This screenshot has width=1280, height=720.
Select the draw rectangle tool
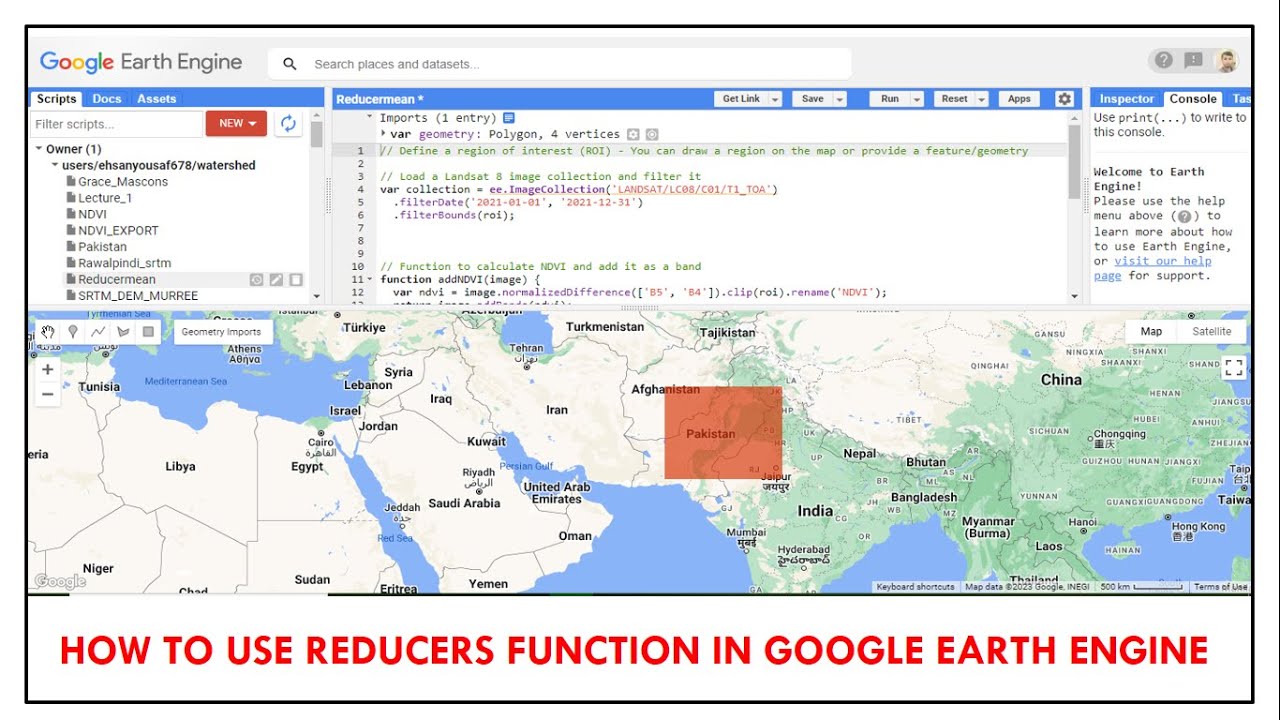pos(148,331)
